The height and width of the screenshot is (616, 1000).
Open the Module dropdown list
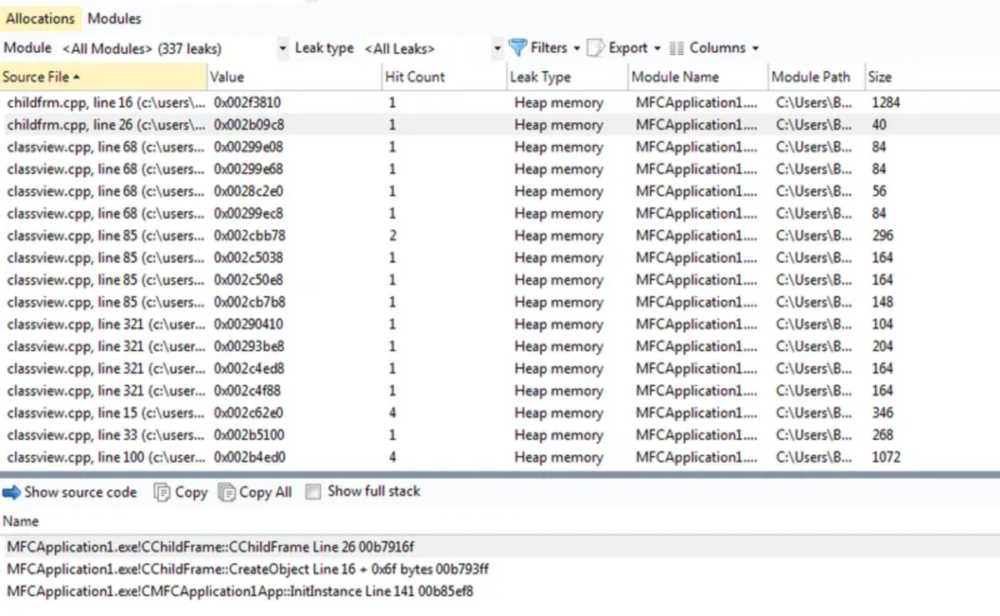[283, 48]
